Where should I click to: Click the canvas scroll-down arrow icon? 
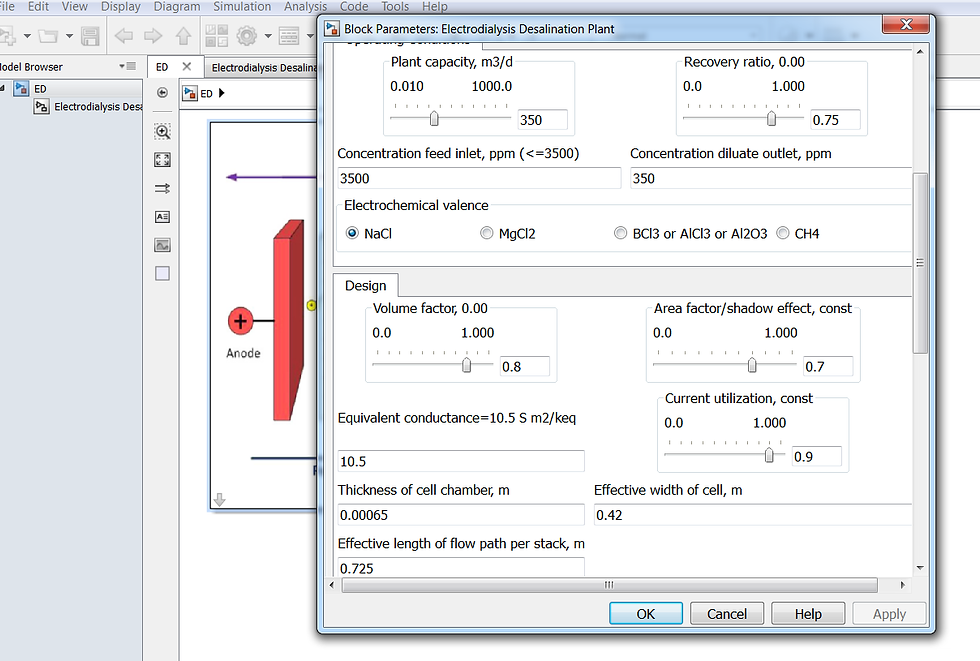[x=219, y=500]
